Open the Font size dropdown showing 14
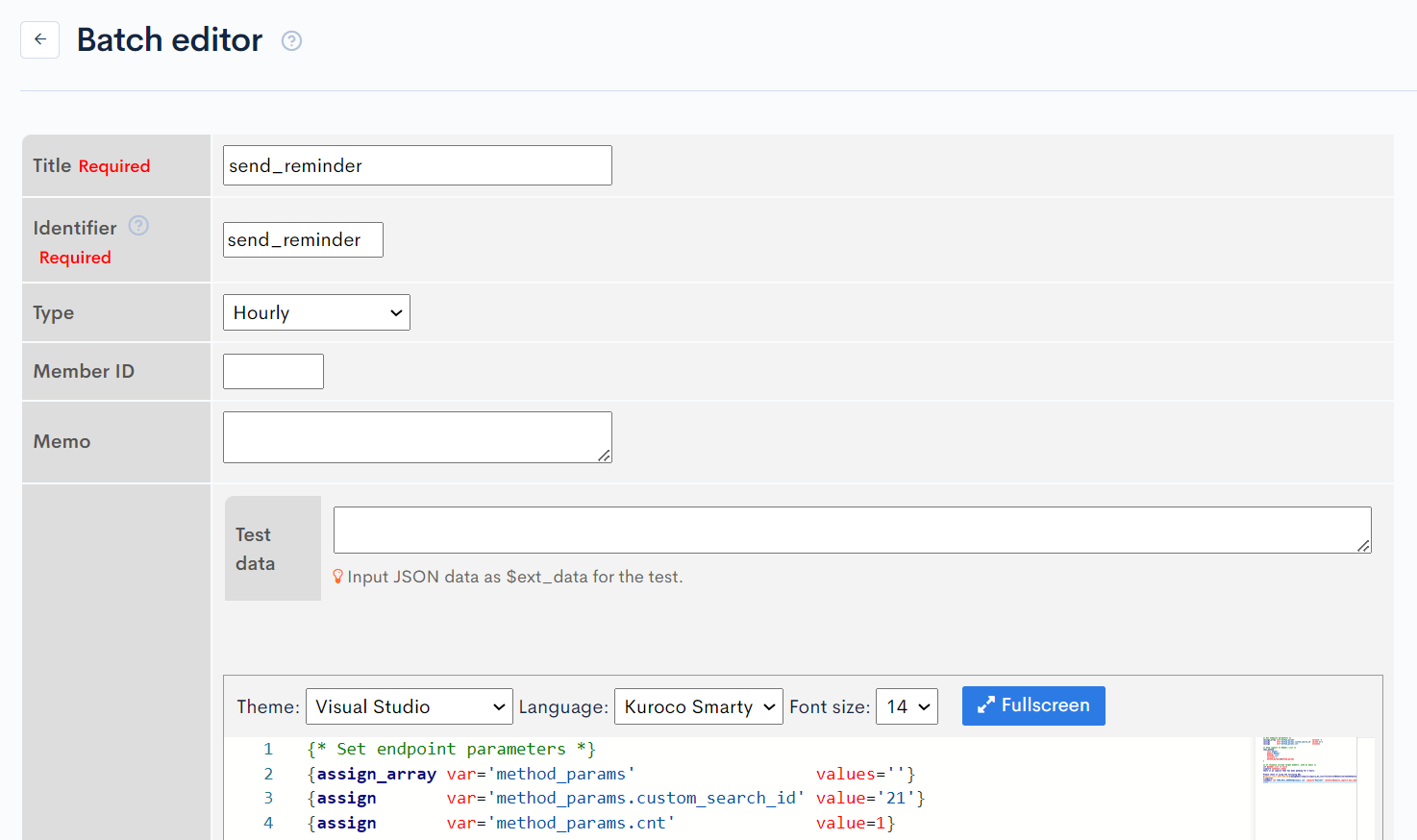1417x840 pixels. pos(905,705)
